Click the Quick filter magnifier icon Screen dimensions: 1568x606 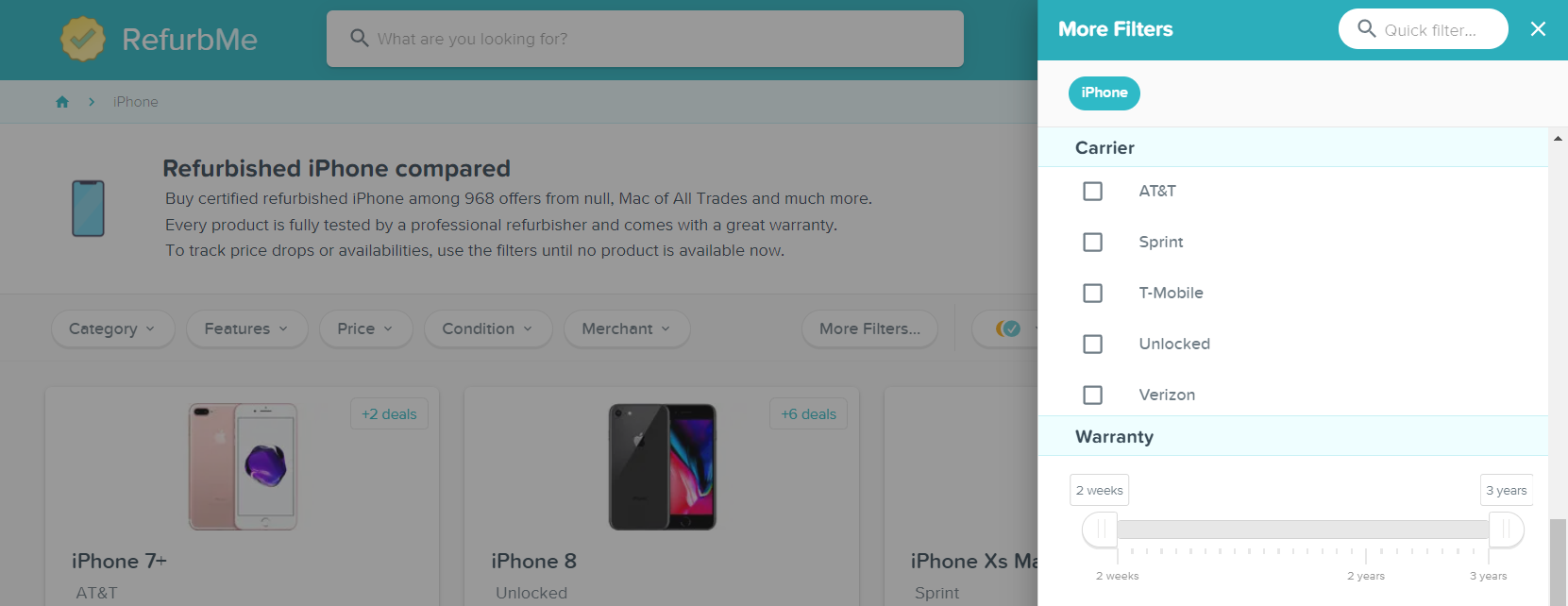coord(1366,29)
